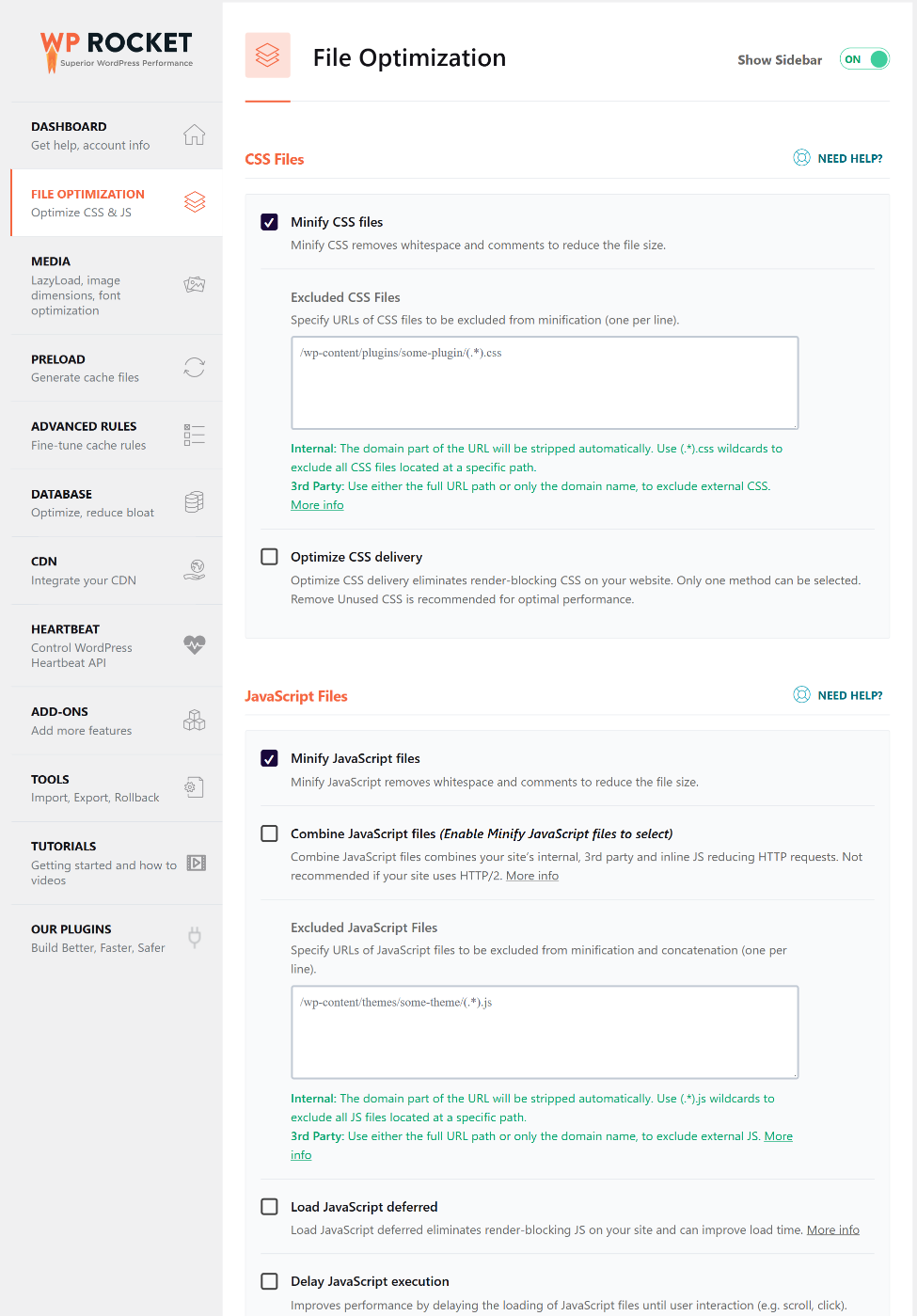This screenshot has height=1316, width=917.
Task: Click the Database stack icon
Action: (194, 502)
